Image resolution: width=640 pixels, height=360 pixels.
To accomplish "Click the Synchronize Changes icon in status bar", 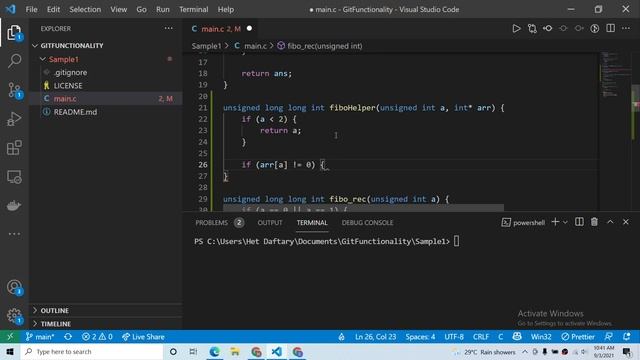I will coord(68,337).
